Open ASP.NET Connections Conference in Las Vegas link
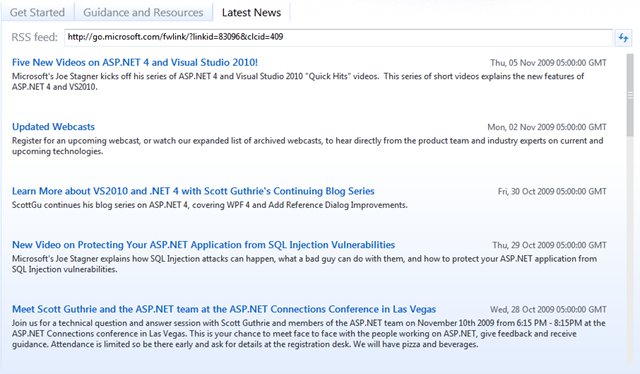The image size is (640, 374). (224, 309)
